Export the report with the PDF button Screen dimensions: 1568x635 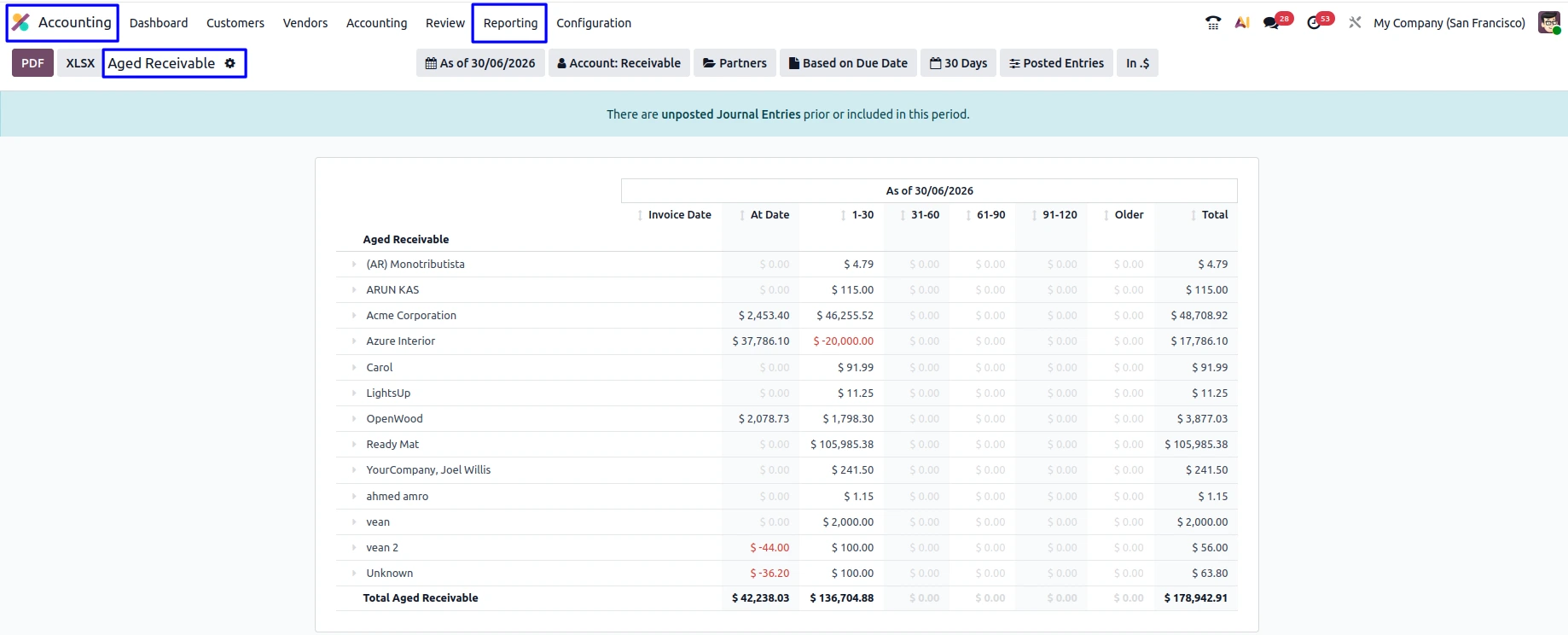tap(32, 63)
